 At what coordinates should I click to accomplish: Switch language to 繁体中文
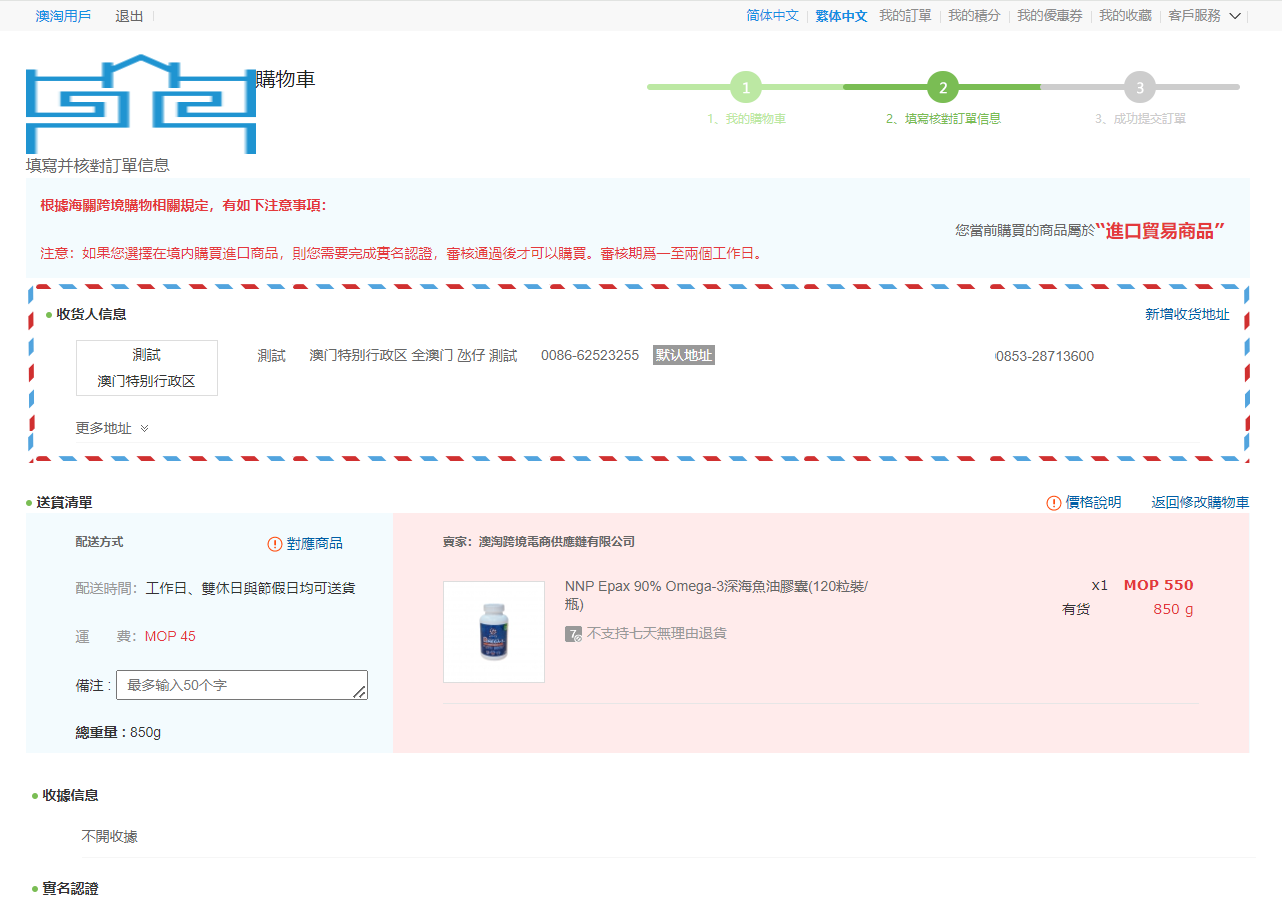tap(841, 16)
